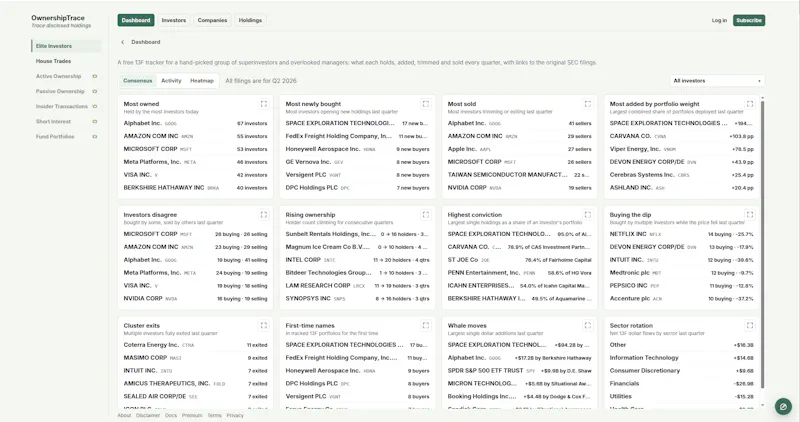Image resolution: width=800 pixels, height=422 pixels.
Task: Expand the Highest conviction card
Action: pyautogui.click(x=588, y=215)
